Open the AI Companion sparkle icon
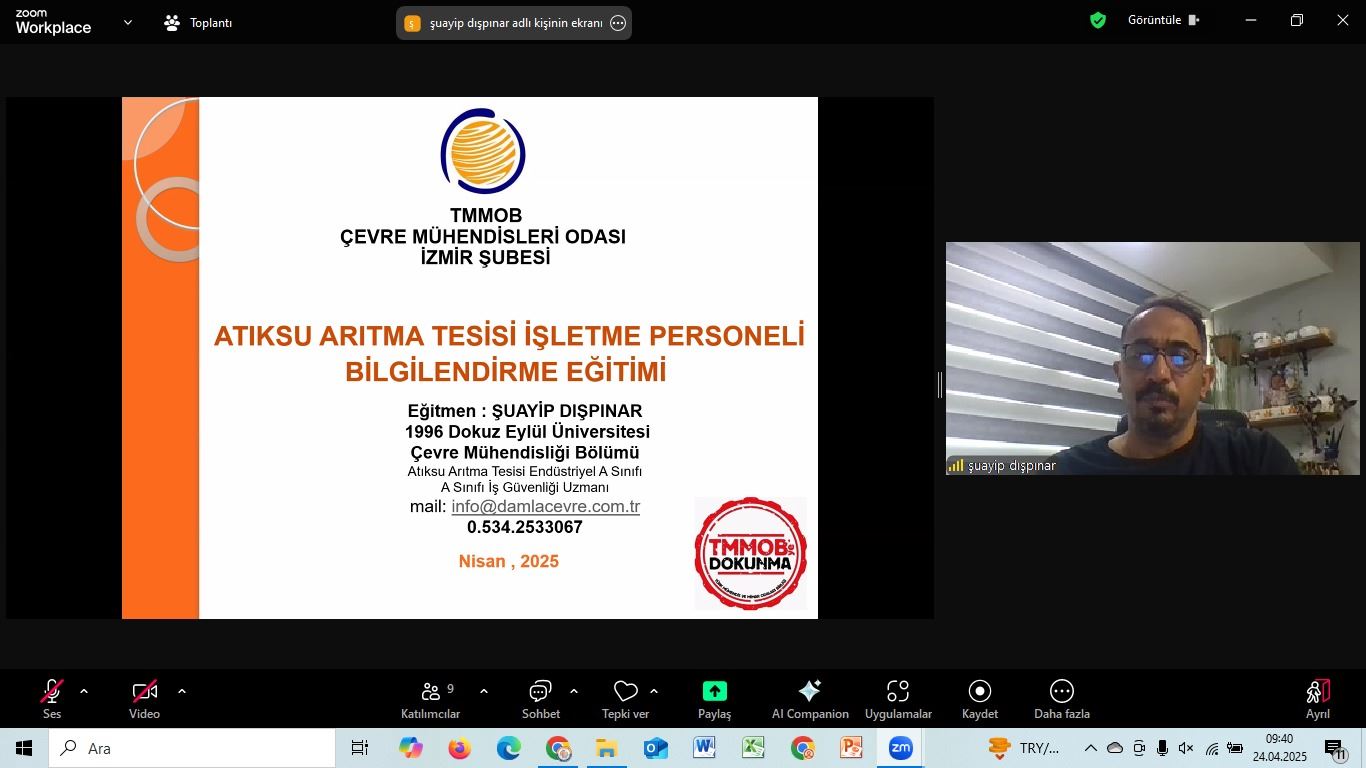 (810, 692)
